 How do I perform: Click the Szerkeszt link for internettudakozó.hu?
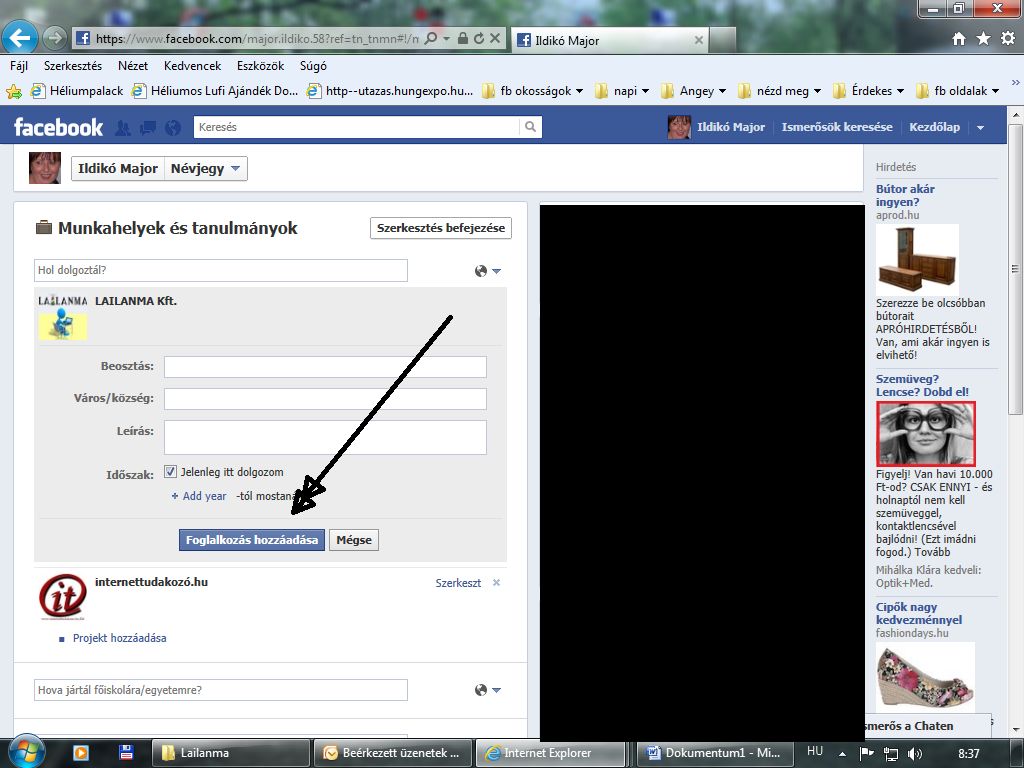click(458, 583)
